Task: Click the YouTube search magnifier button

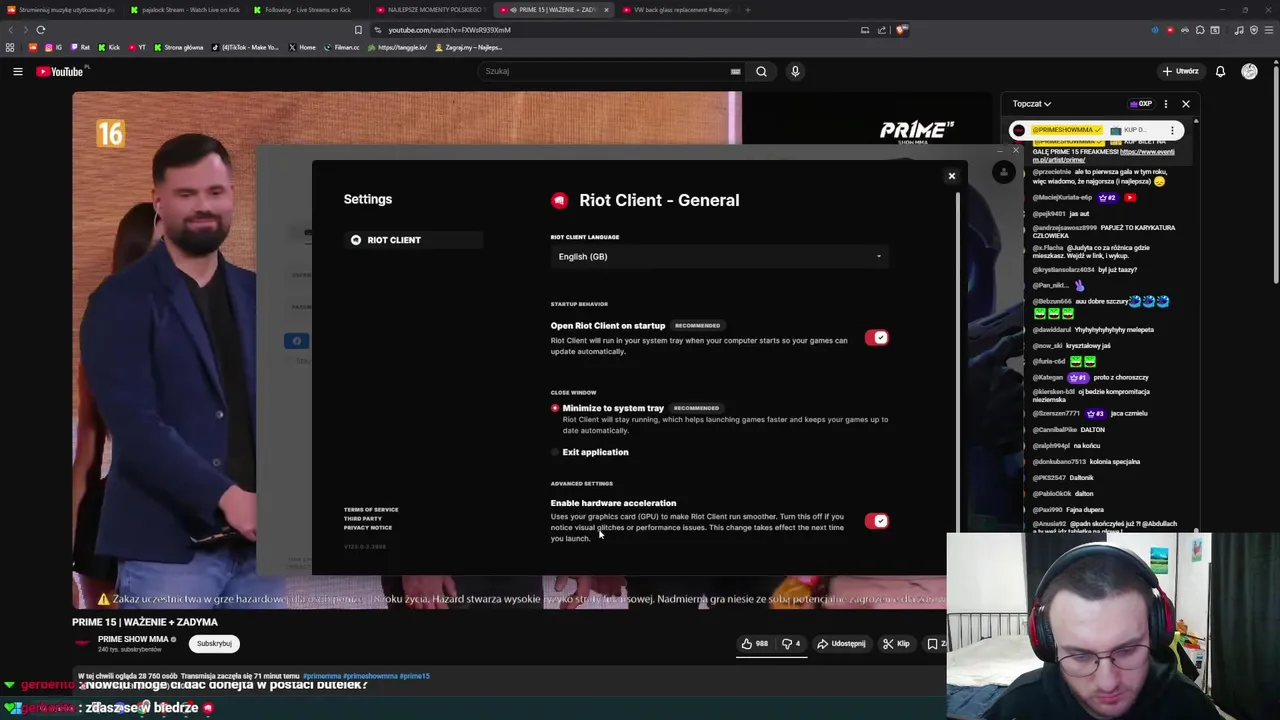Action: click(761, 71)
